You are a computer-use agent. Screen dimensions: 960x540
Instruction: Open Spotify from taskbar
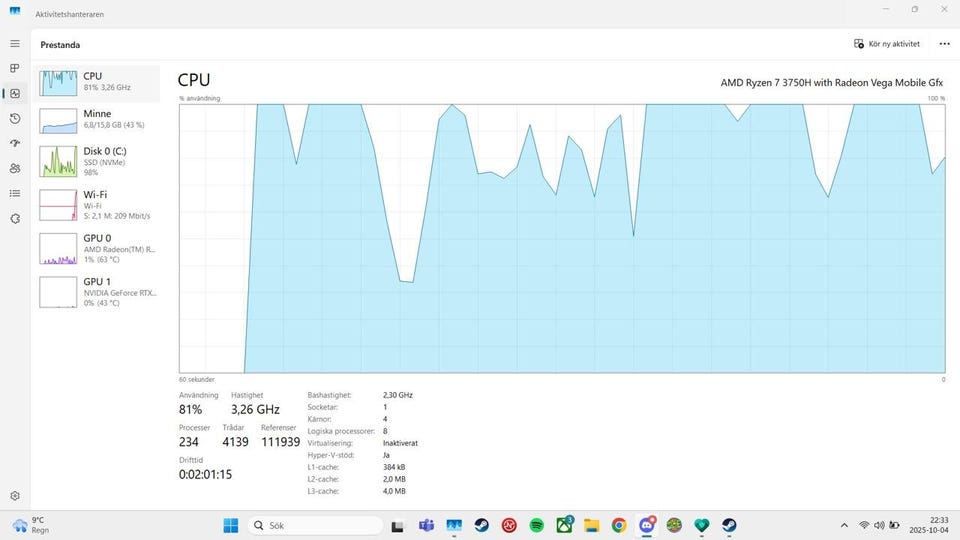click(x=536, y=525)
